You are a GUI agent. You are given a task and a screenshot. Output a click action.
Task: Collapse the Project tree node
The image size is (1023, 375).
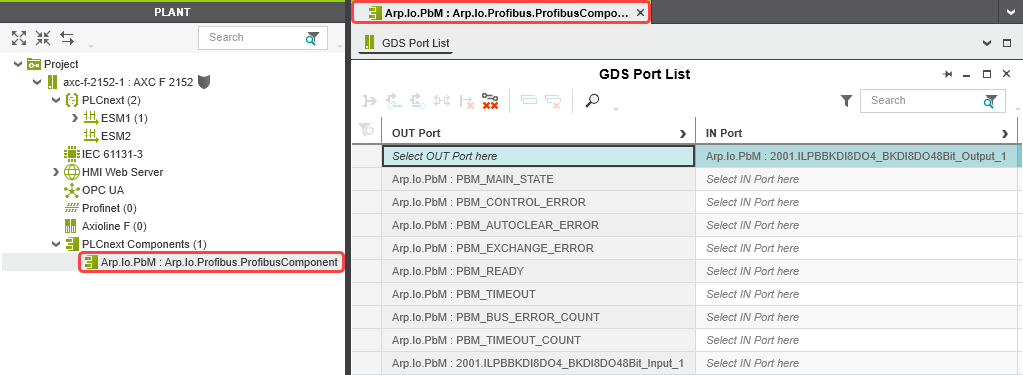(x=18, y=64)
